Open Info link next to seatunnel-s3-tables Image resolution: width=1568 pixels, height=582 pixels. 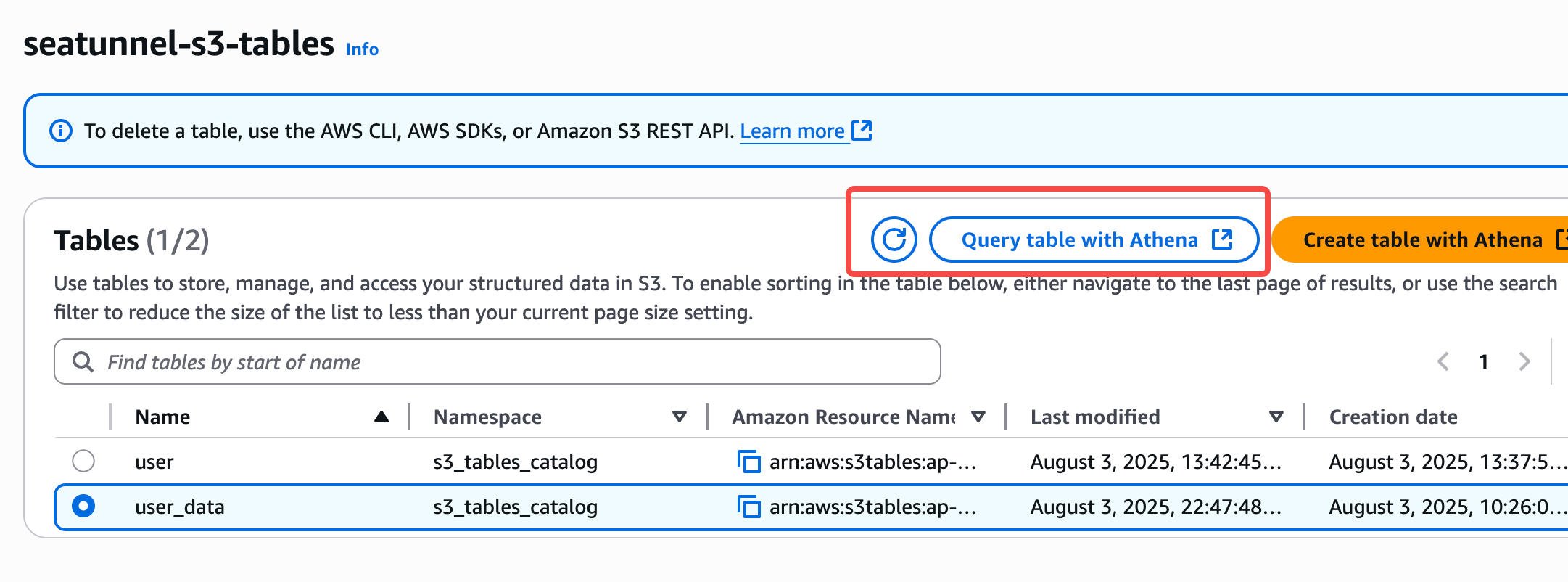362,49
